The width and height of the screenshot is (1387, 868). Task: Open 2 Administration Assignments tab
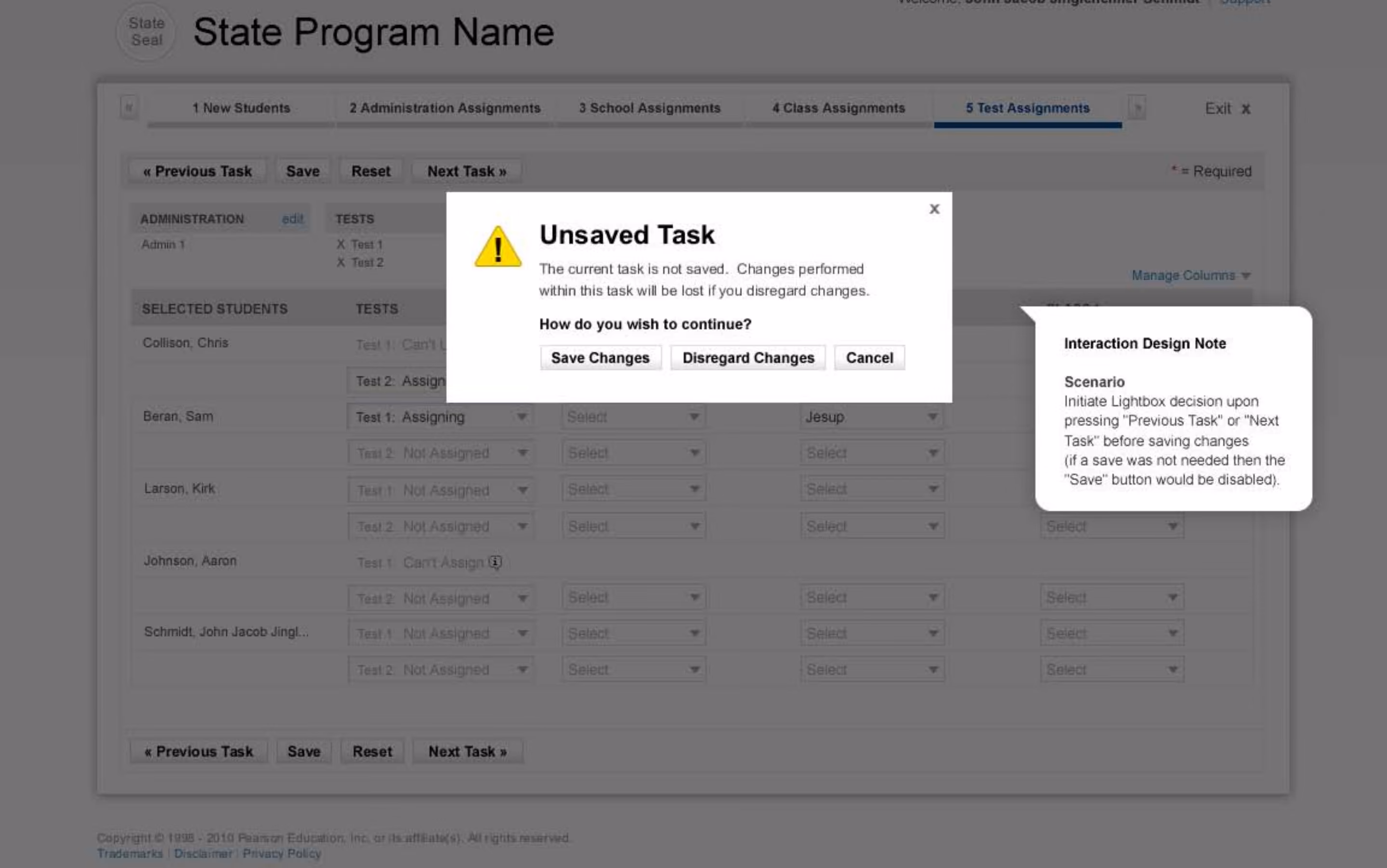click(445, 108)
